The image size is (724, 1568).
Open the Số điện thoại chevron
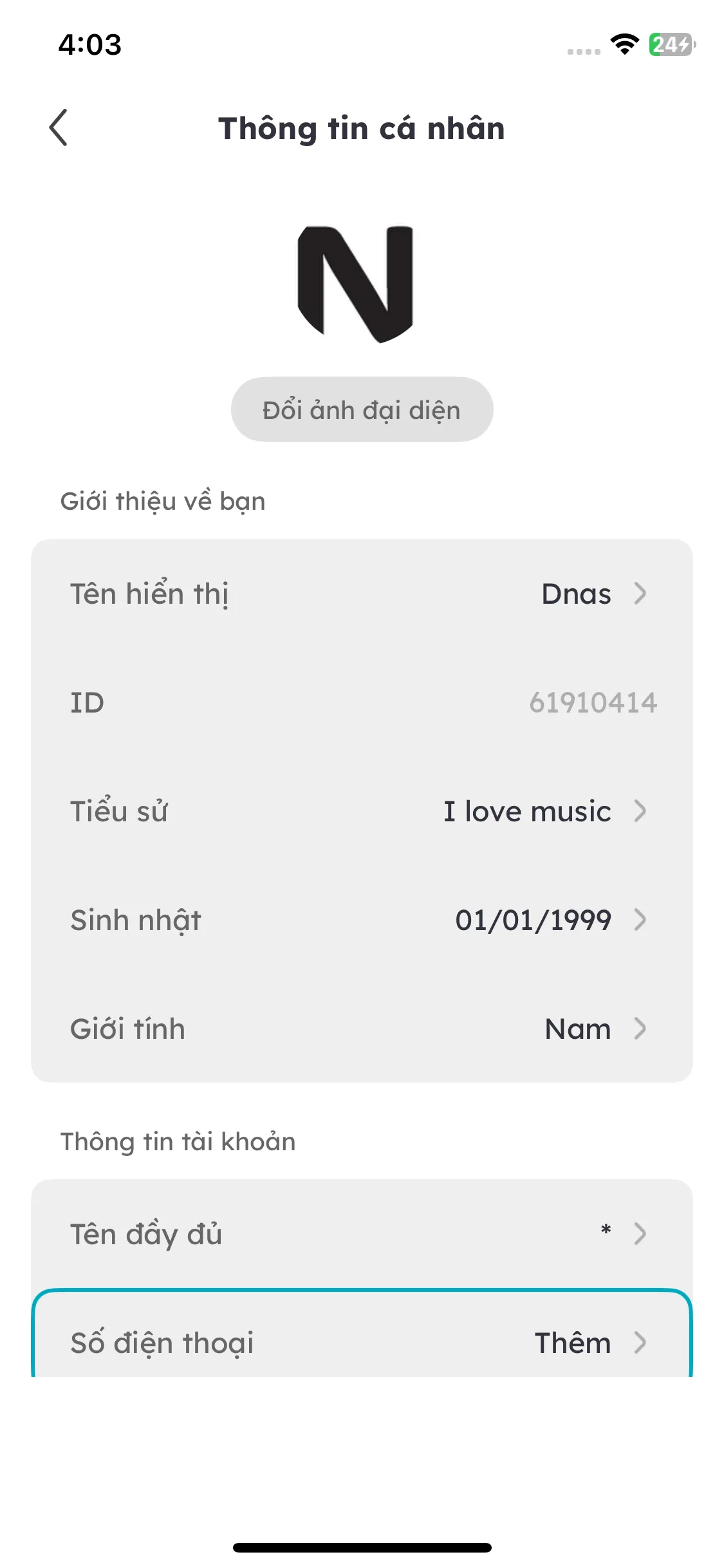point(640,1343)
